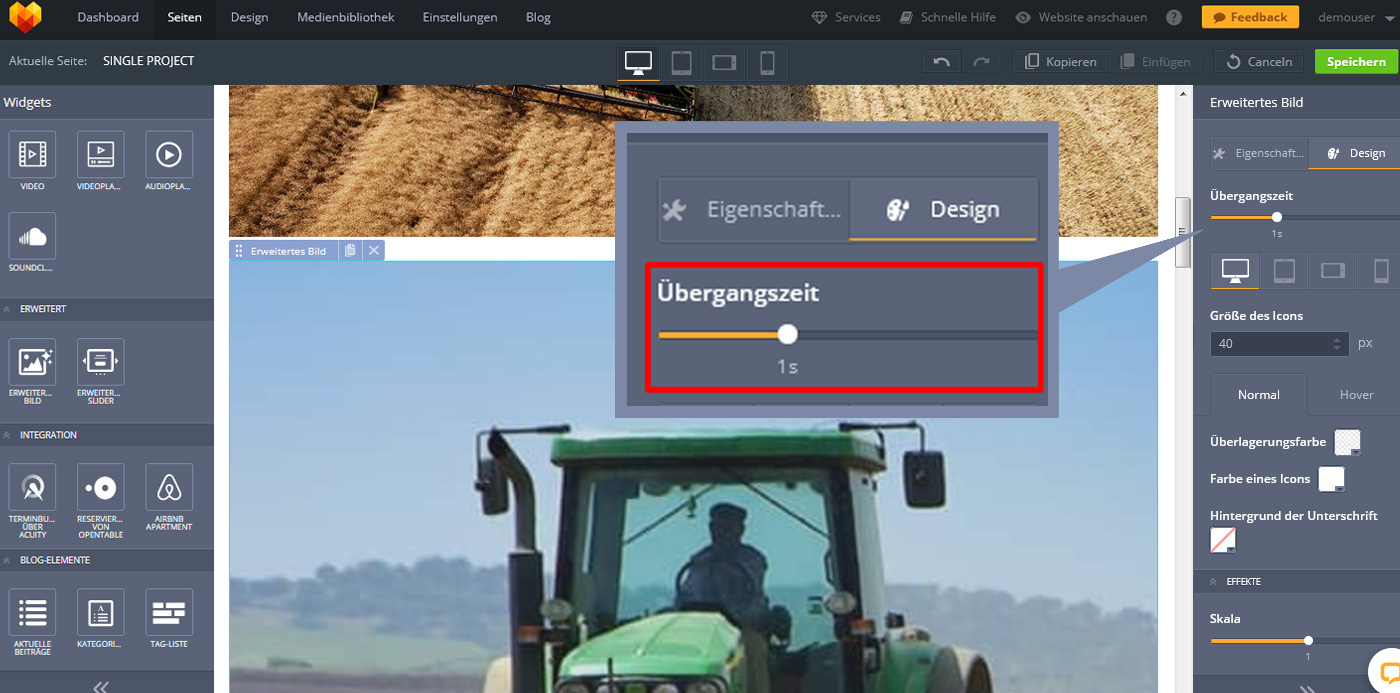Open the Überlagerungsfarbe color swatch
This screenshot has width=1400, height=693.
[x=1347, y=442]
